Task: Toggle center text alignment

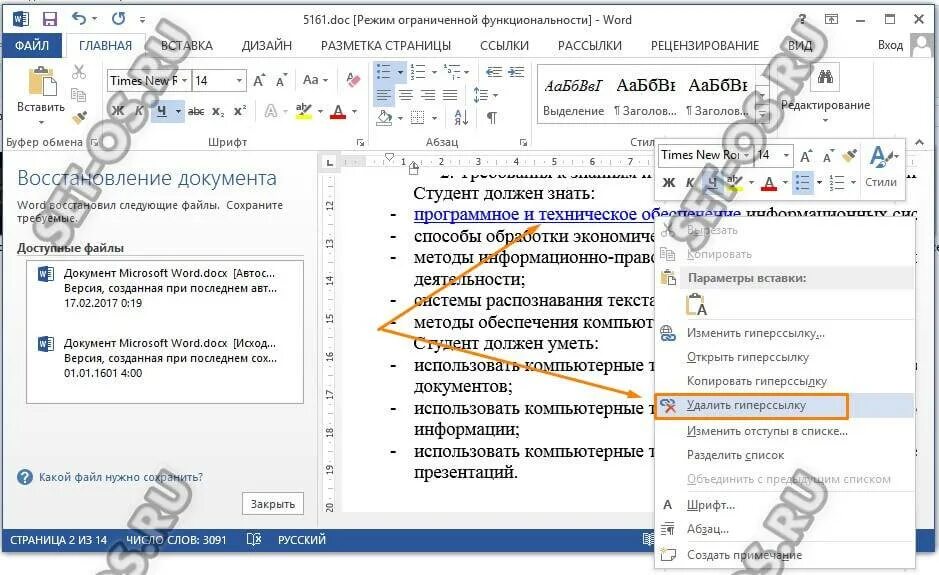Action: coord(405,95)
